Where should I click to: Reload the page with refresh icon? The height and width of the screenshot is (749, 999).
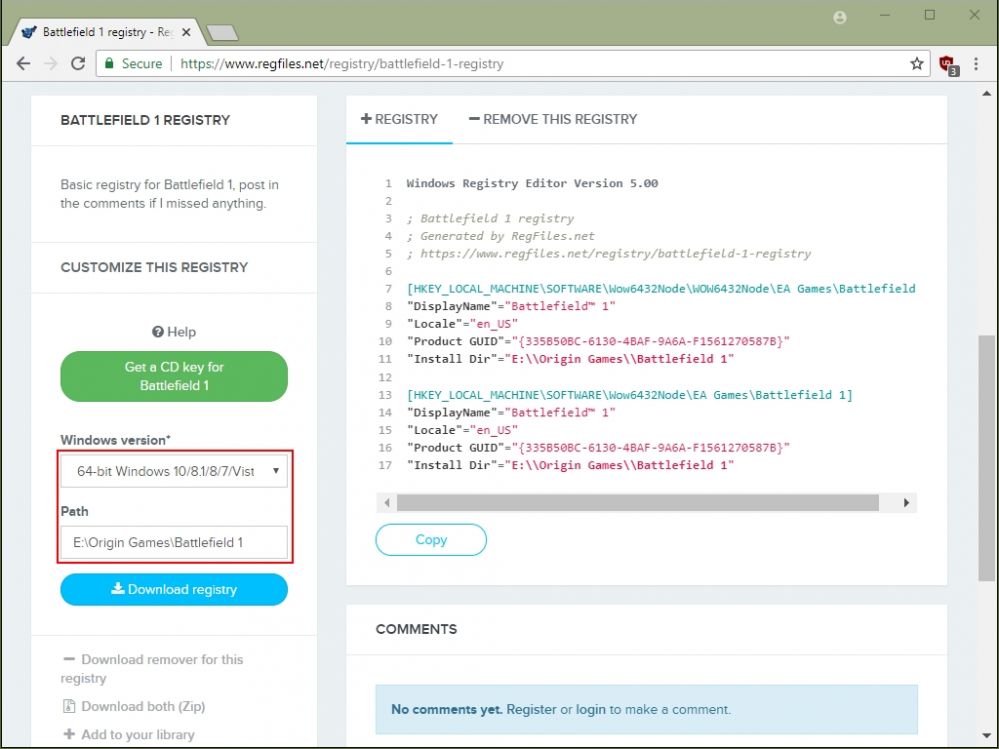[78, 63]
